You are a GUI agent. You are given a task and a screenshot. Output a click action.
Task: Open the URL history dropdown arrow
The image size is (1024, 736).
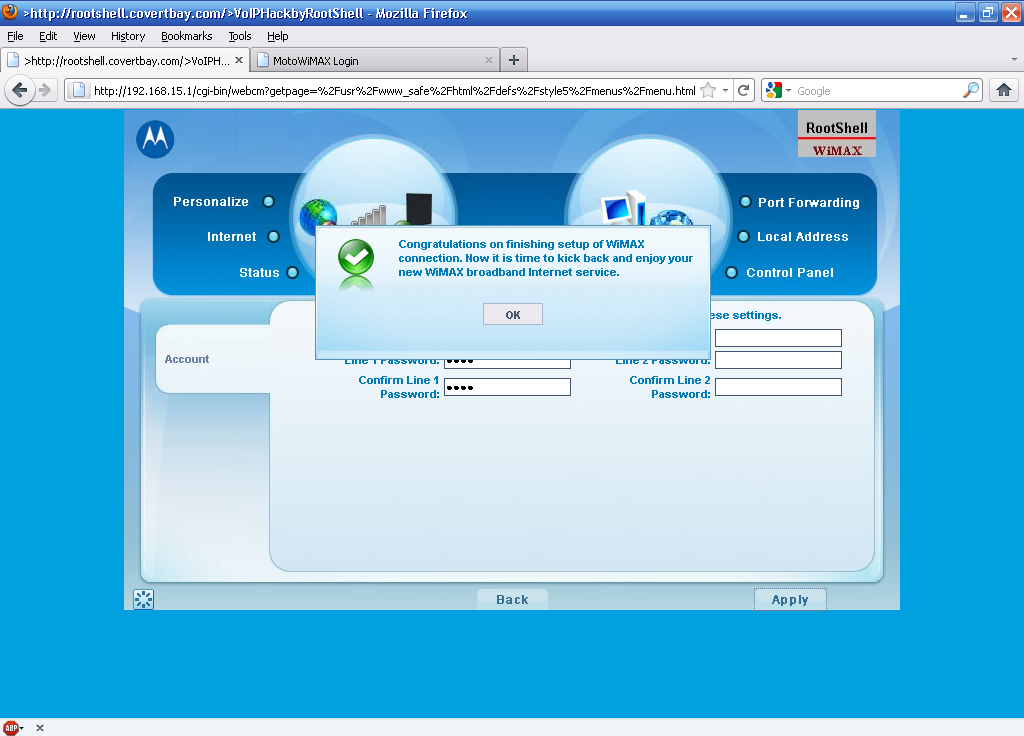pos(725,90)
